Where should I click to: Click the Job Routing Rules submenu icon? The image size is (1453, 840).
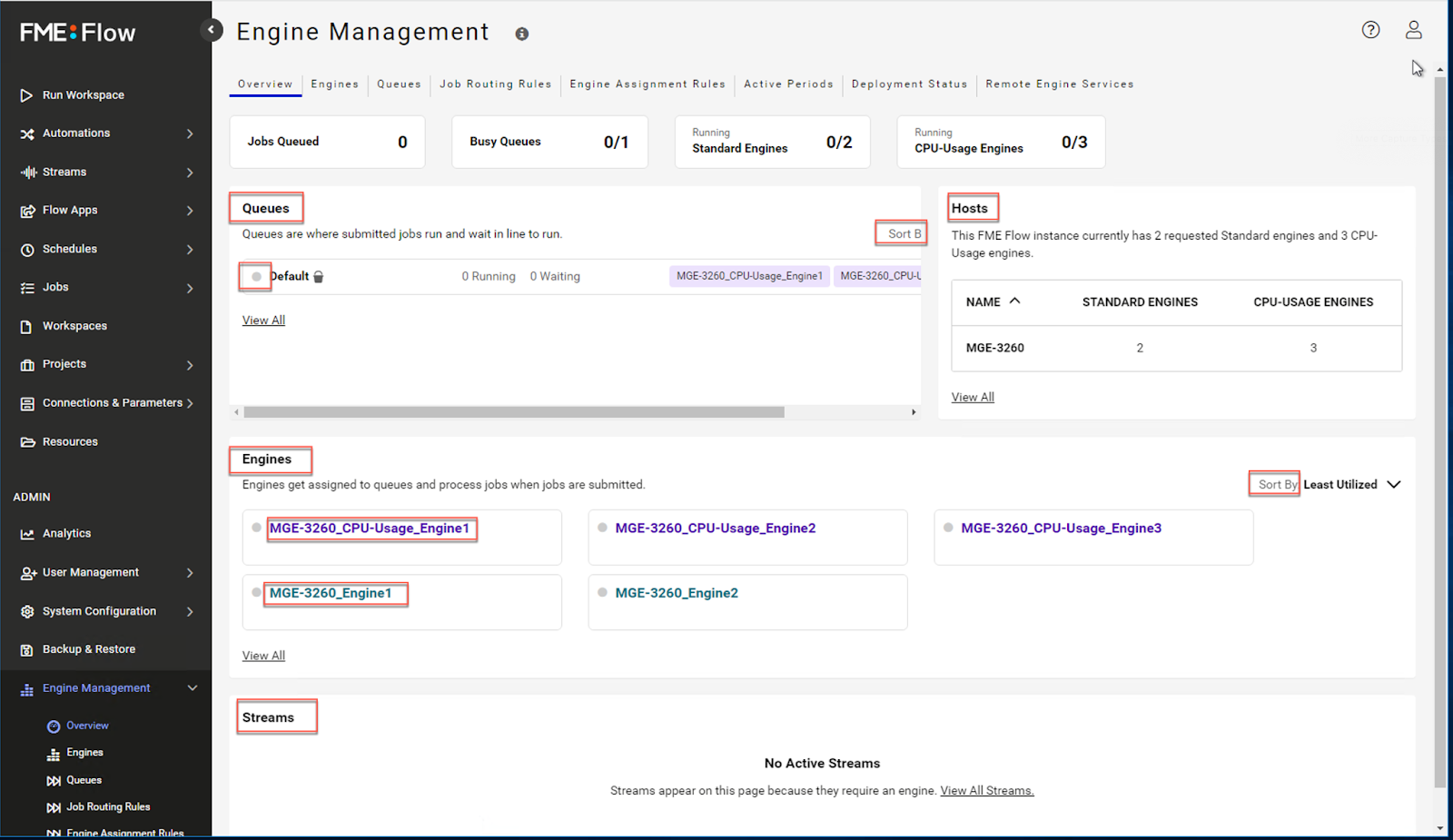tap(54, 807)
